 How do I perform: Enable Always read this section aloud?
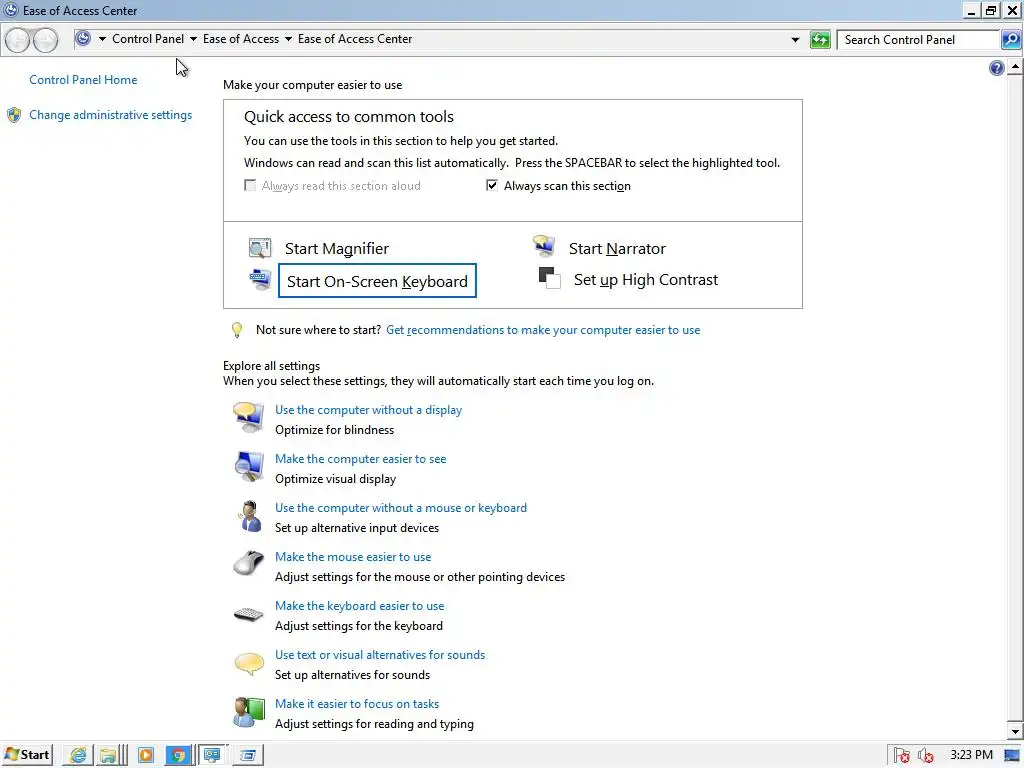pyautogui.click(x=250, y=185)
